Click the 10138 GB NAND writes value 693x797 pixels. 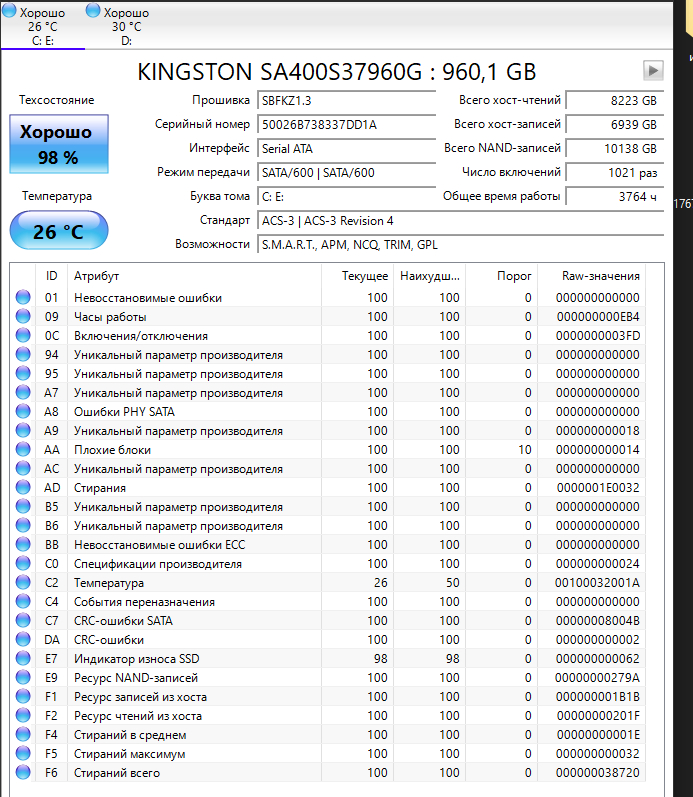(614, 148)
